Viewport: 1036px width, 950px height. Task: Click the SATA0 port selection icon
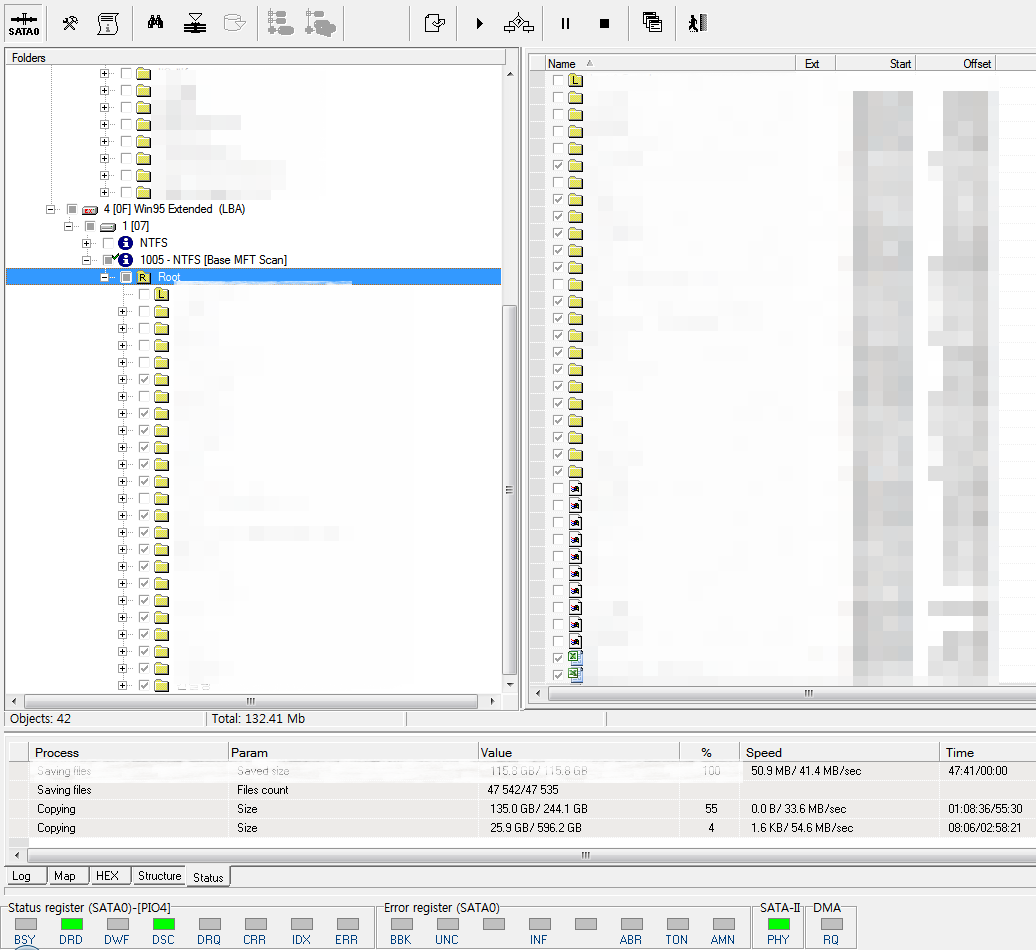pos(24,24)
